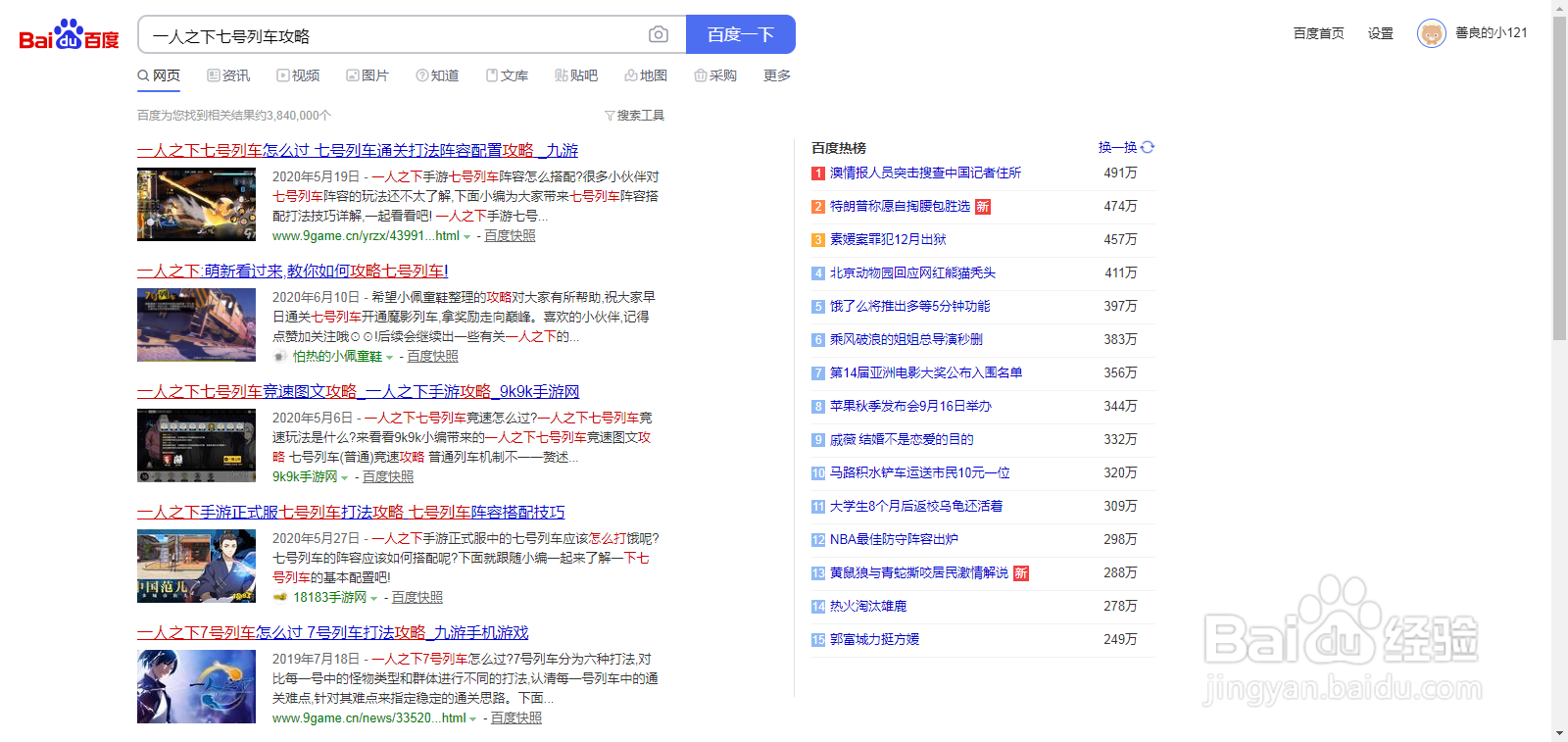Image resolution: width=1568 pixels, height=742 pixels.
Task: Switch to 图片 tab
Action: pyautogui.click(x=367, y=75)
